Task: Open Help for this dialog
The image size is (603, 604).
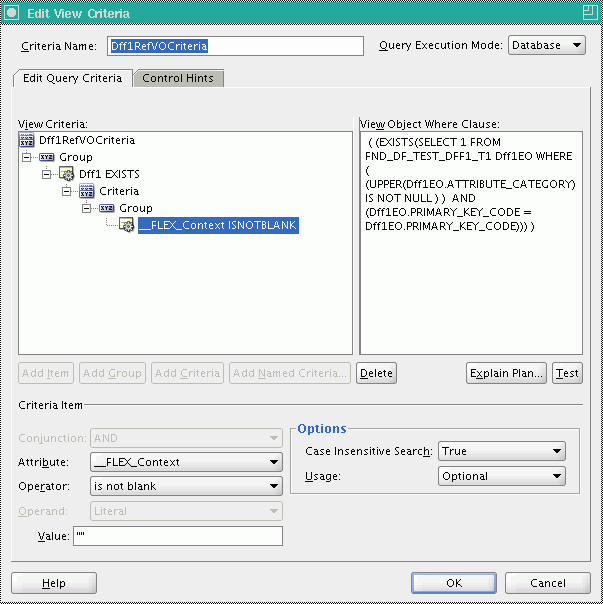Action: pos(54,583)
